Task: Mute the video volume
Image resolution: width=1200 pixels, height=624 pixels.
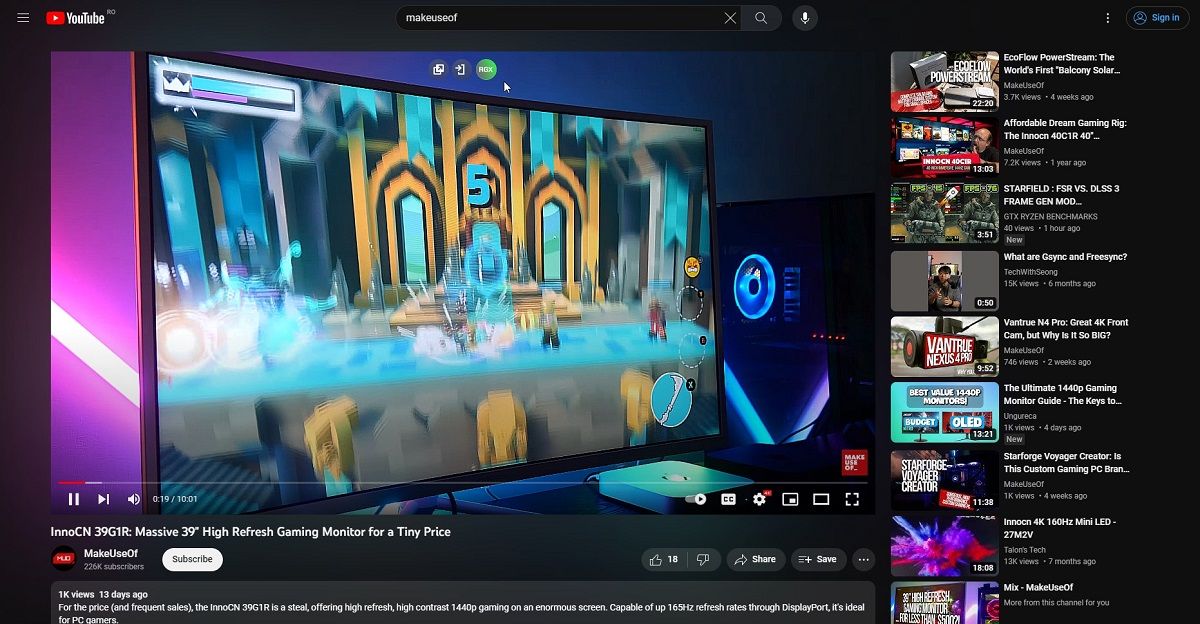Action: pos(134,499)
